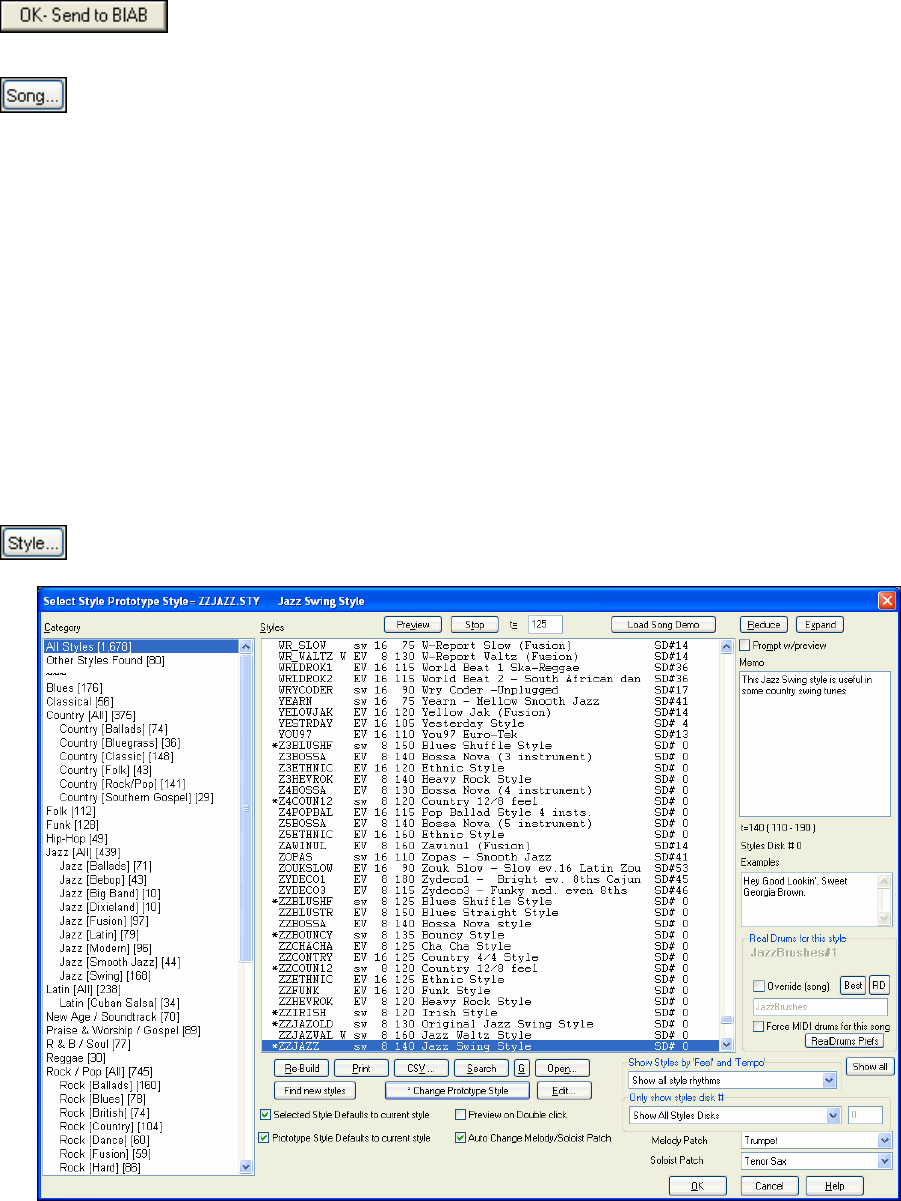This screenshot has width=901, height=1201.
Task: Toggle Force MIDI drums for this song
Action: coord(758,1026)
